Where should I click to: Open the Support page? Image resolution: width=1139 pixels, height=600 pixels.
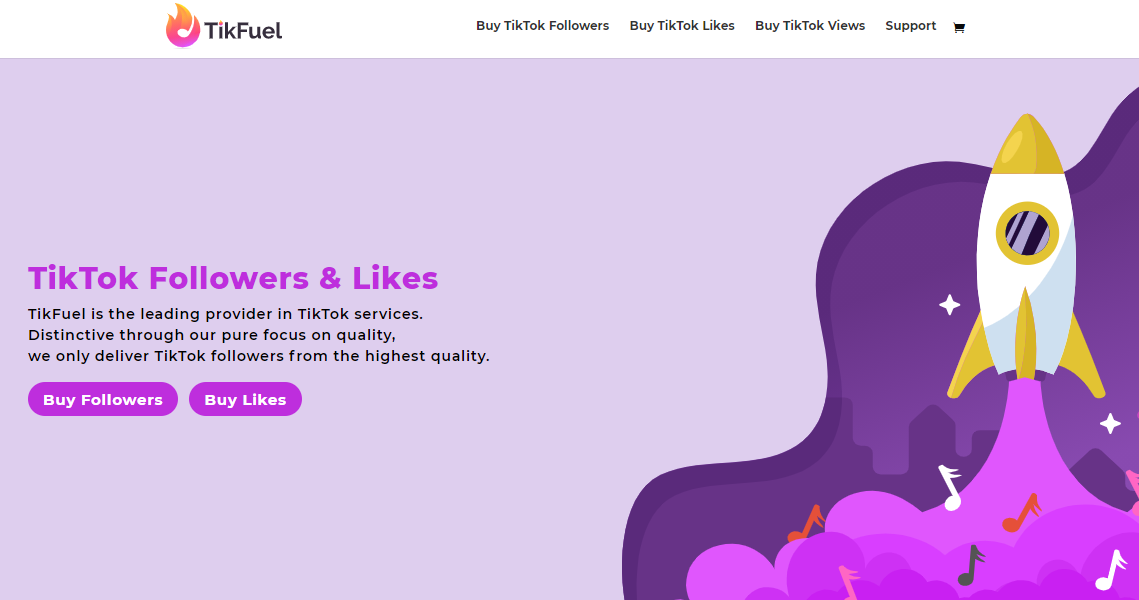pos(910,26)
